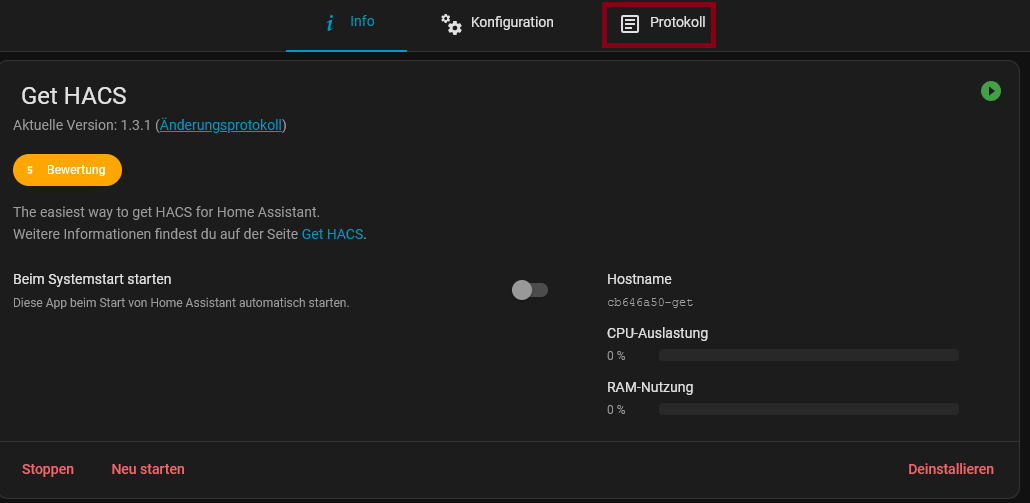Click the number 5 rating circle

point(30,170)
